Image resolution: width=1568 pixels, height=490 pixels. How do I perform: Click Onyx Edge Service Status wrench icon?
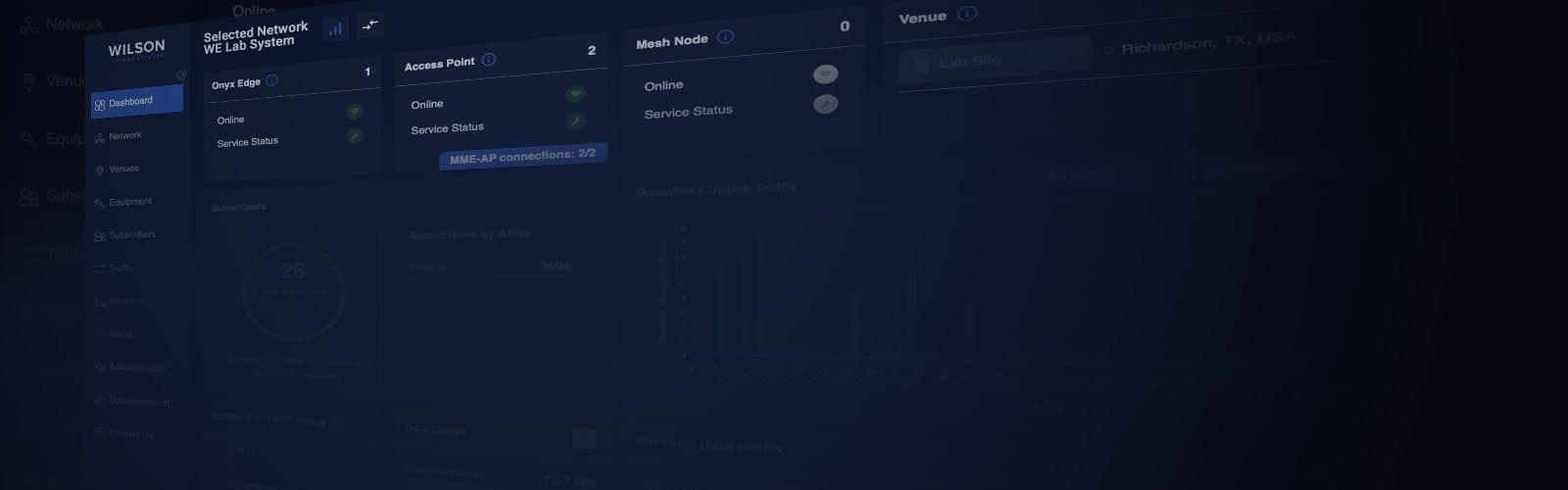(355, 135)
